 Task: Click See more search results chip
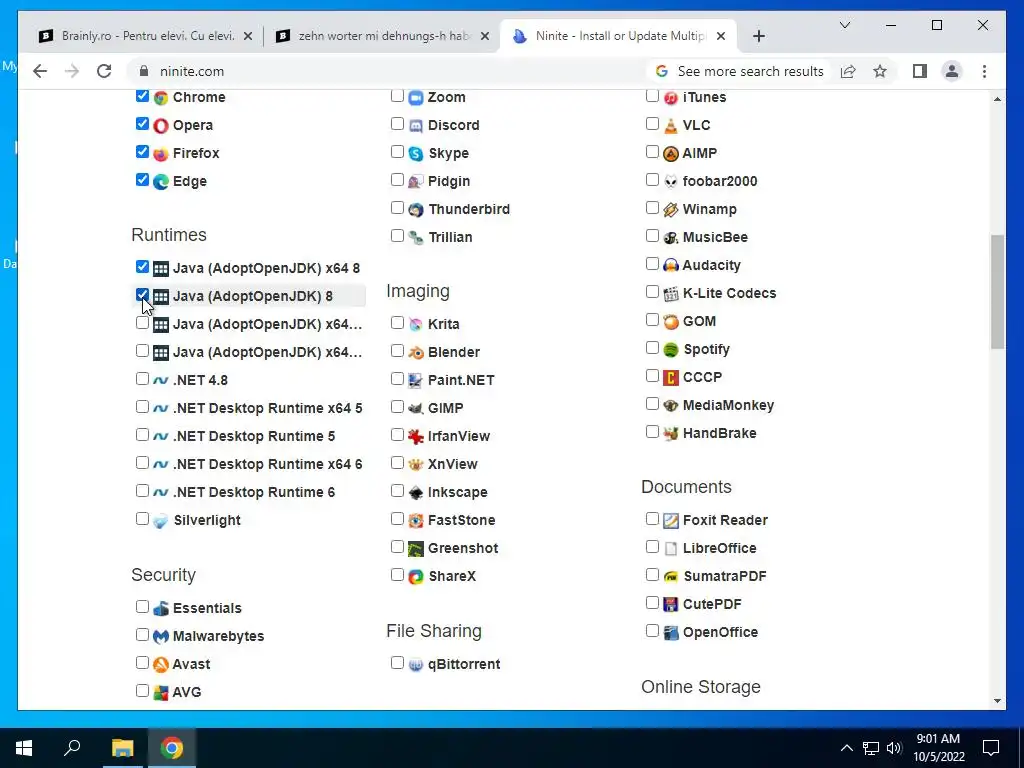[740, 71]
